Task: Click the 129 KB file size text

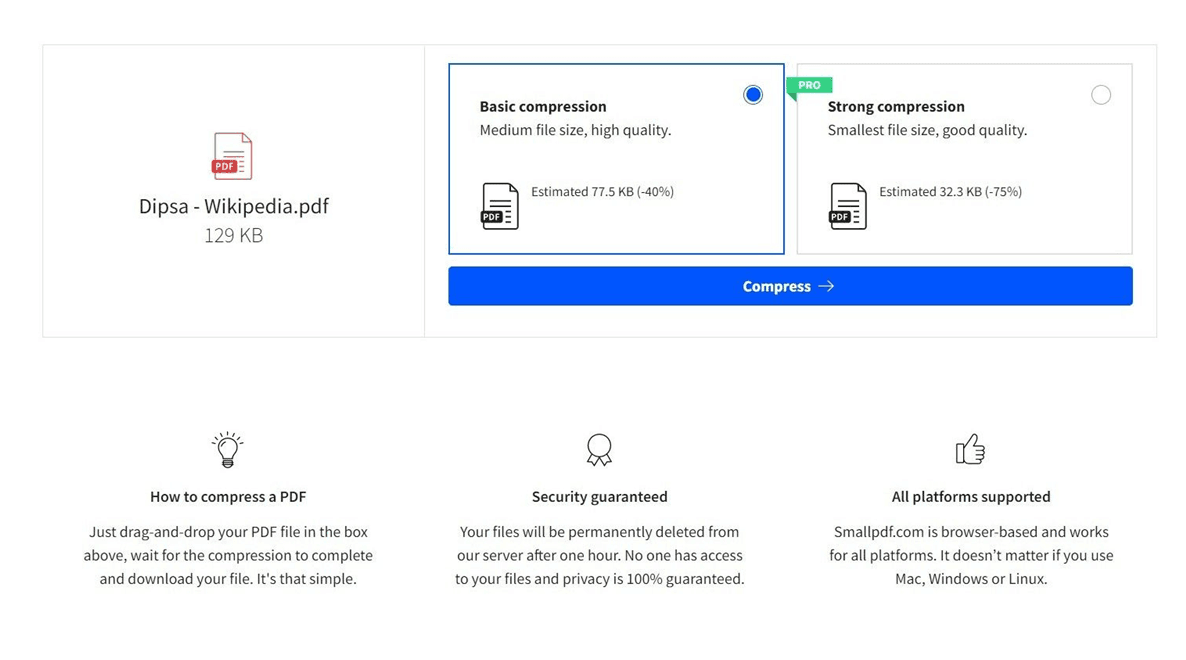Action: [234, 235]
